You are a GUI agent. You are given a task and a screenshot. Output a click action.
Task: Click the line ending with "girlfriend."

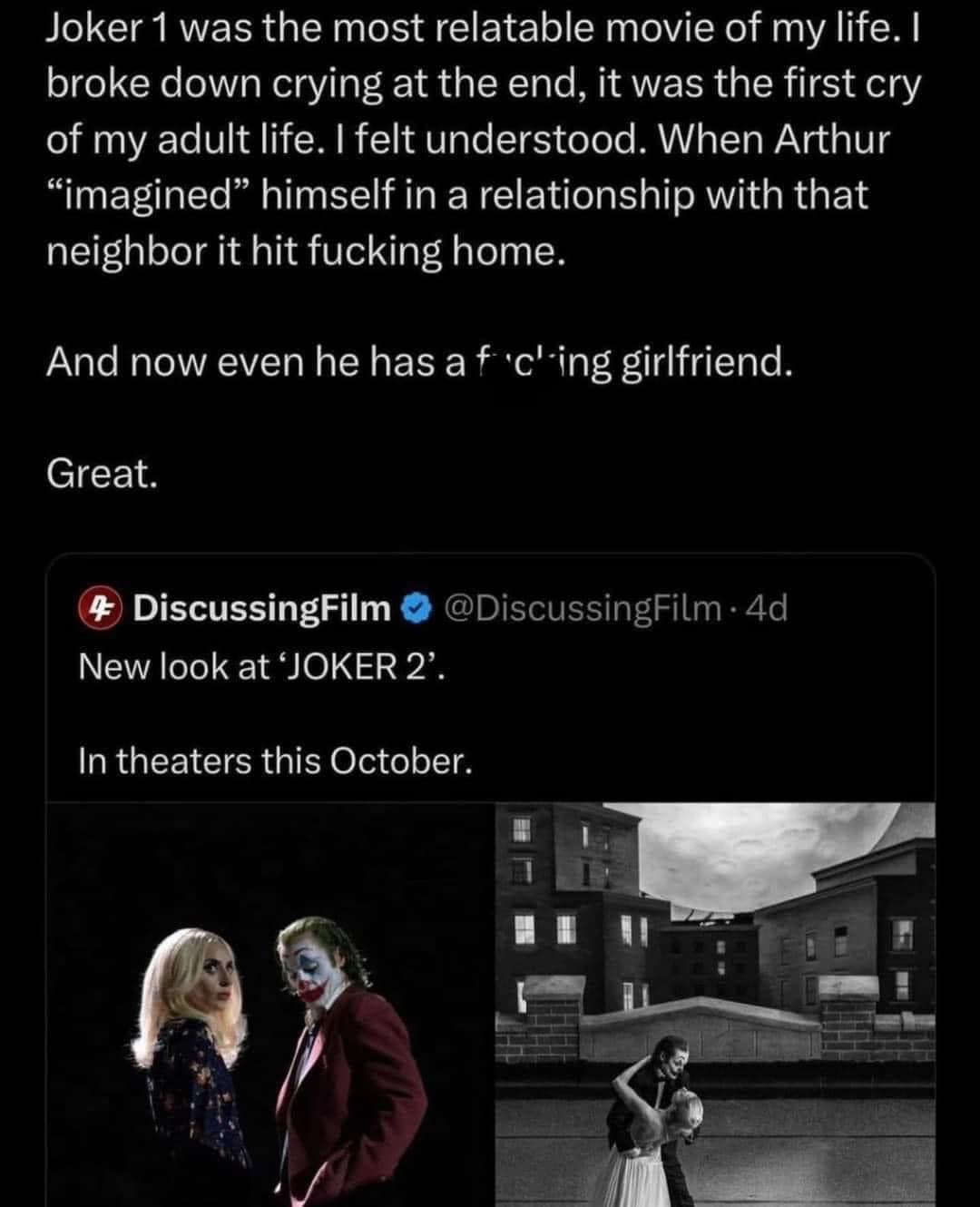(x=420, y=362)
